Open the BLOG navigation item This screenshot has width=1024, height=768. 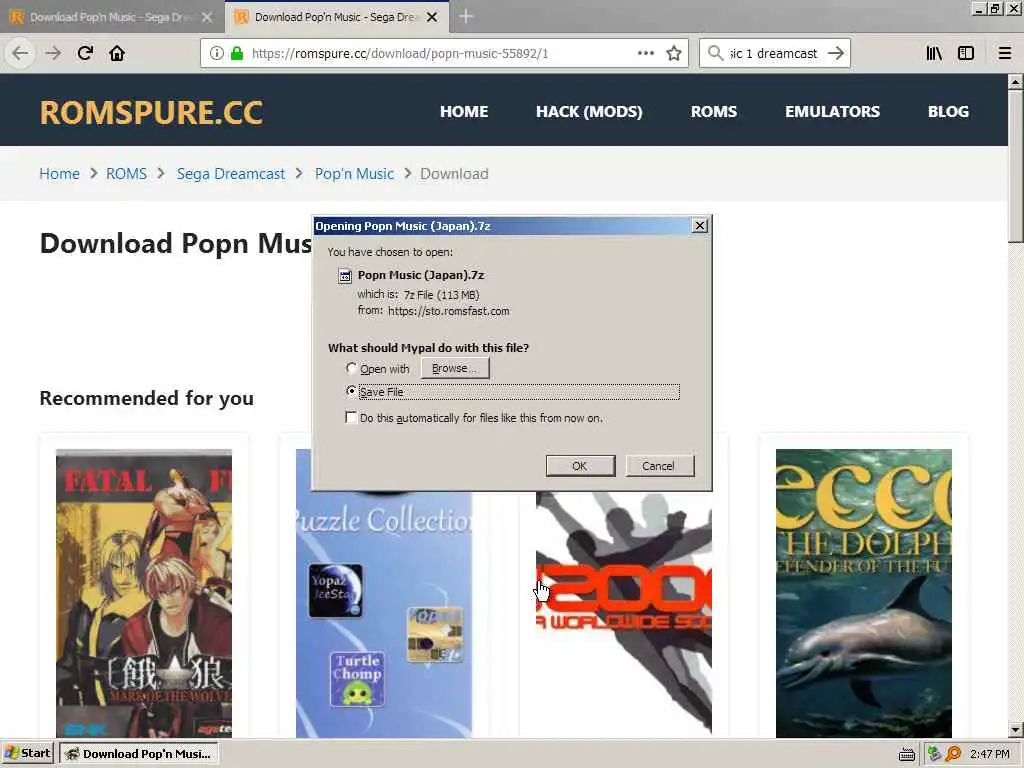click(948, 111)
